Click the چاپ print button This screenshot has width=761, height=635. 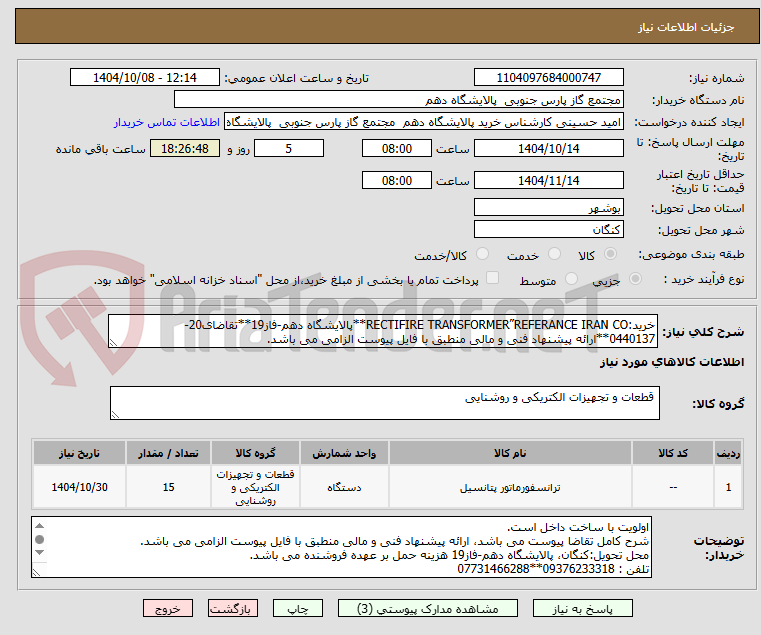tap(298, 608)
